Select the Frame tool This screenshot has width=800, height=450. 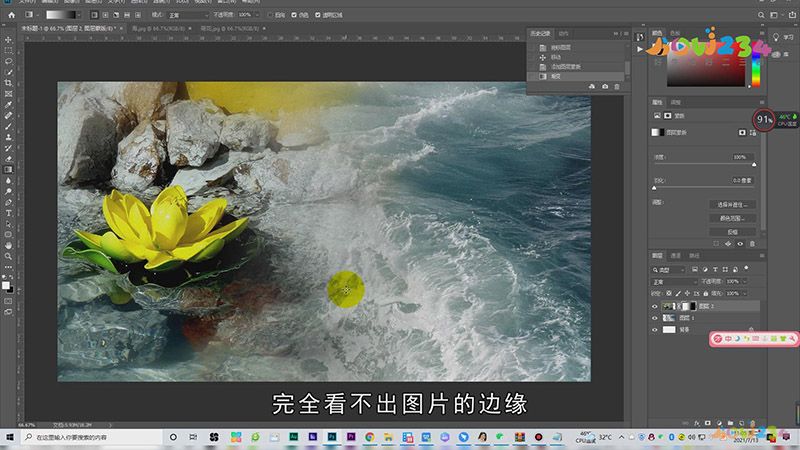pos(8,94)
